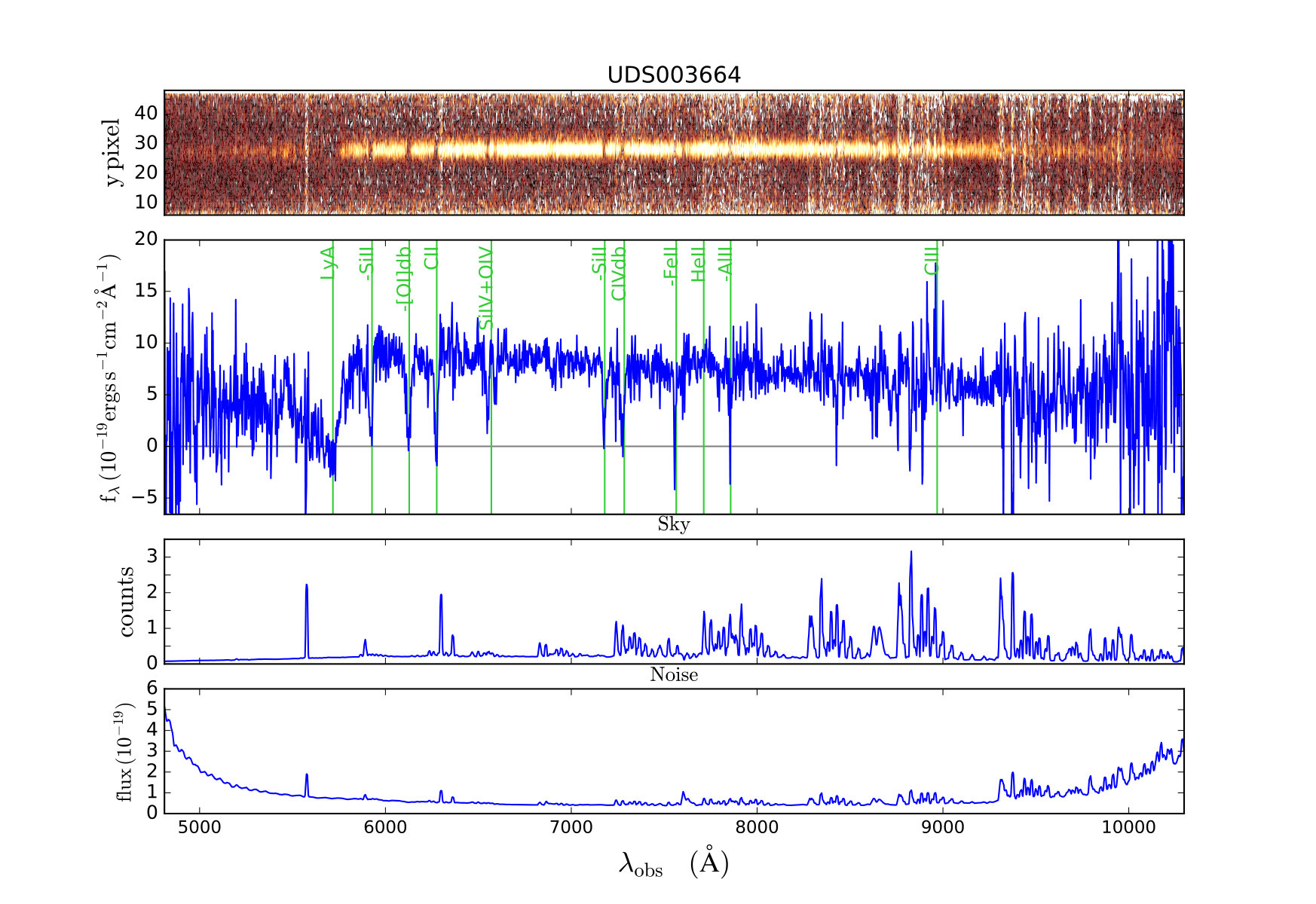Click the 7000 x-axis tick label
The width and height of the screenshot is (1316, 904).
(x=571, y=827)
